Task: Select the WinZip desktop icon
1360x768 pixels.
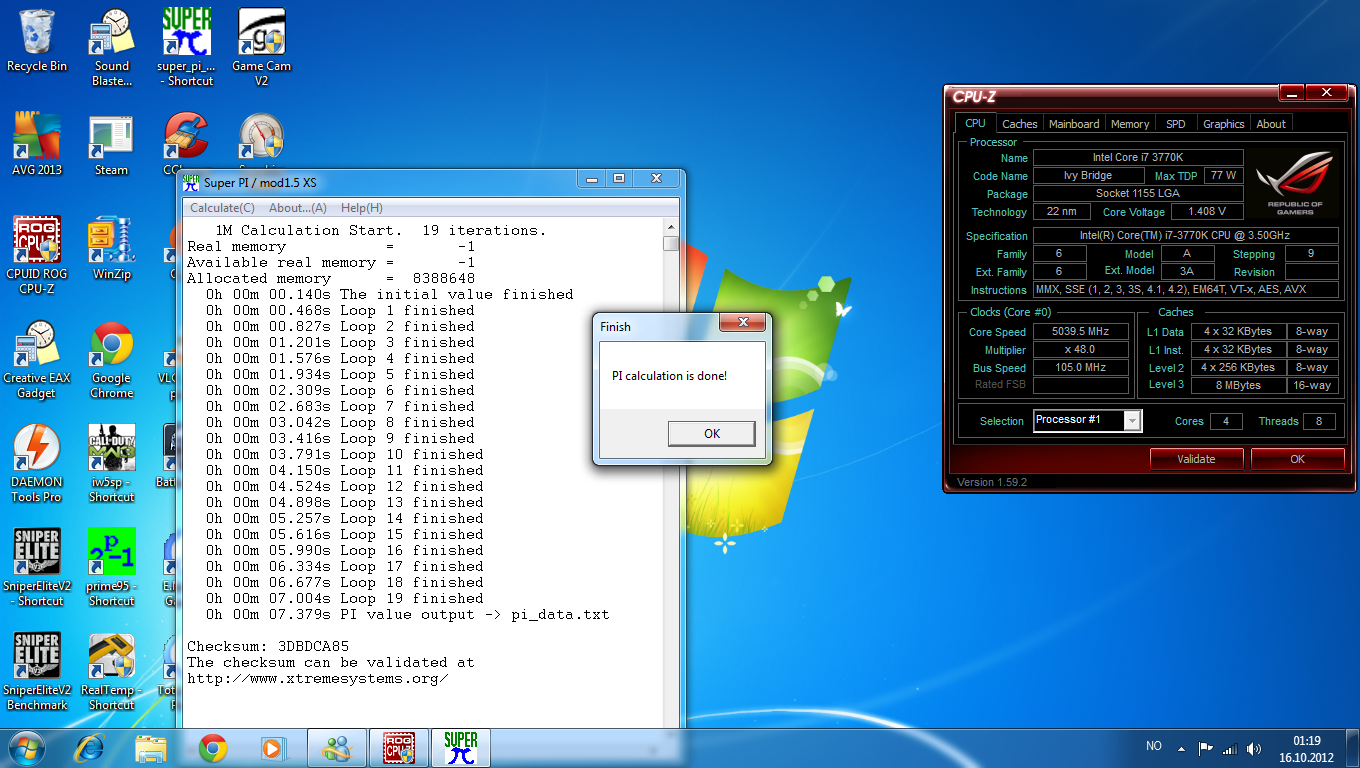Action: [112, 249]
